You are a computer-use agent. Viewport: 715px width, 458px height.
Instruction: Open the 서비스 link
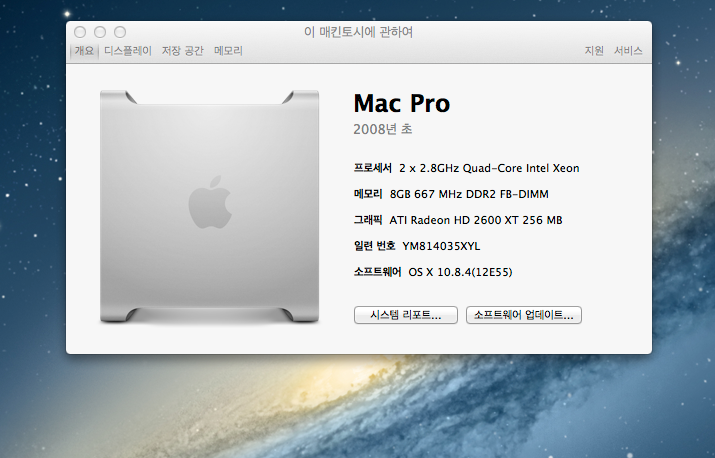(628, 51)
